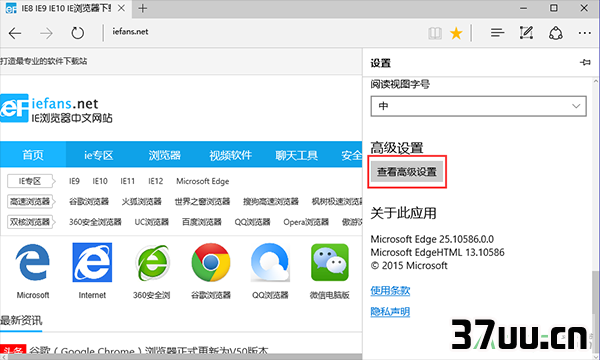Close the IE8 IE9 IE10 tab
Viewport: 600px width, 360px height.
click(121, 8)
